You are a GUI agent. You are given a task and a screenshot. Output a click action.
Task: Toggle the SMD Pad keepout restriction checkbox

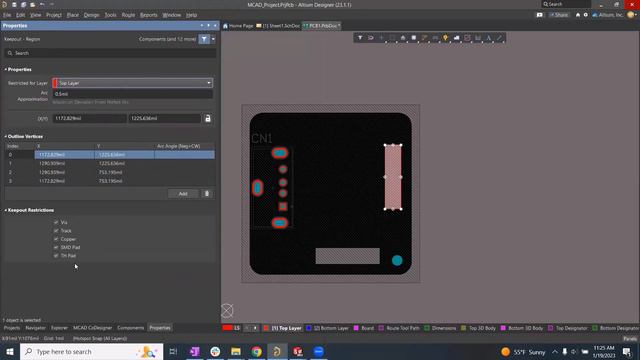point(56,247)
